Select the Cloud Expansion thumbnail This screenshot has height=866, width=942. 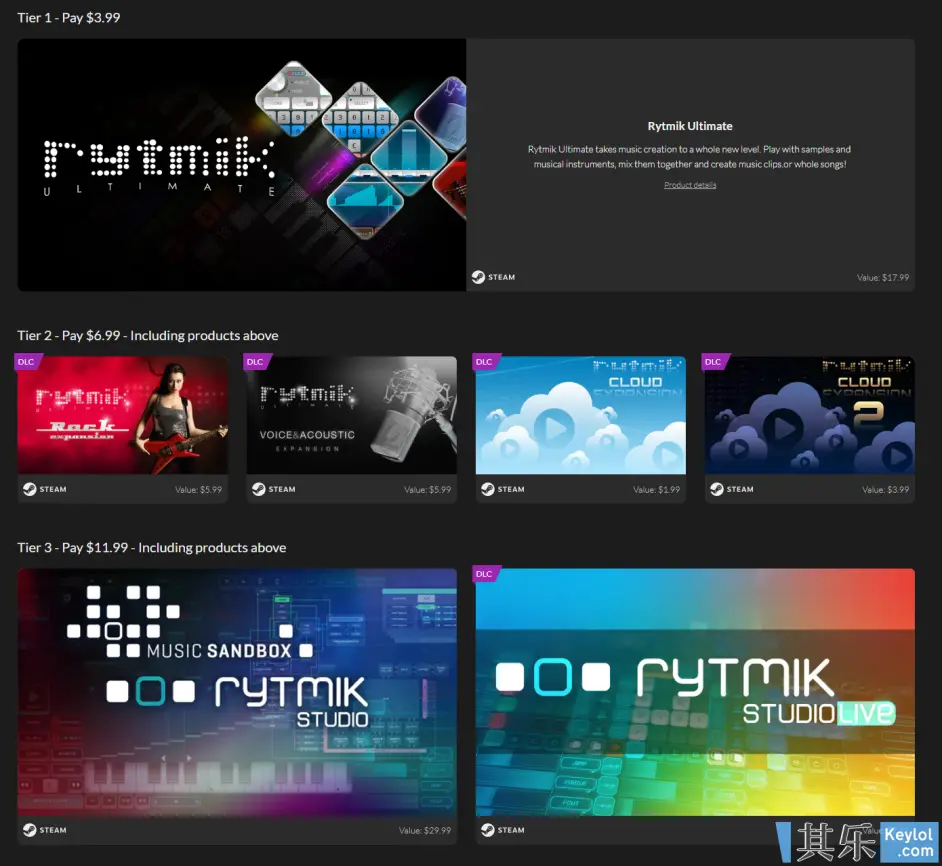click(x=580, y=415)
